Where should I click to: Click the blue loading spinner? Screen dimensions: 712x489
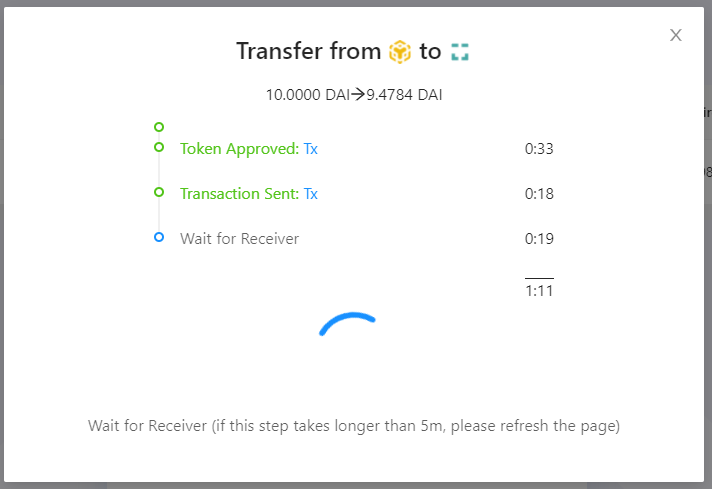point(347,324)
